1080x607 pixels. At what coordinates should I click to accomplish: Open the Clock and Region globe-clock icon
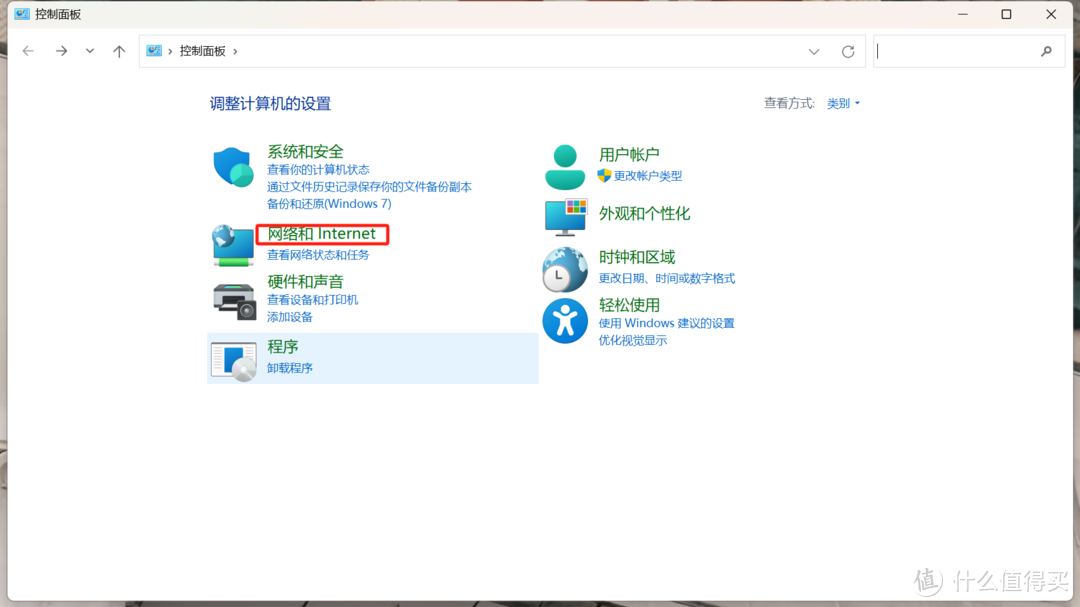(x=565, y=269)
